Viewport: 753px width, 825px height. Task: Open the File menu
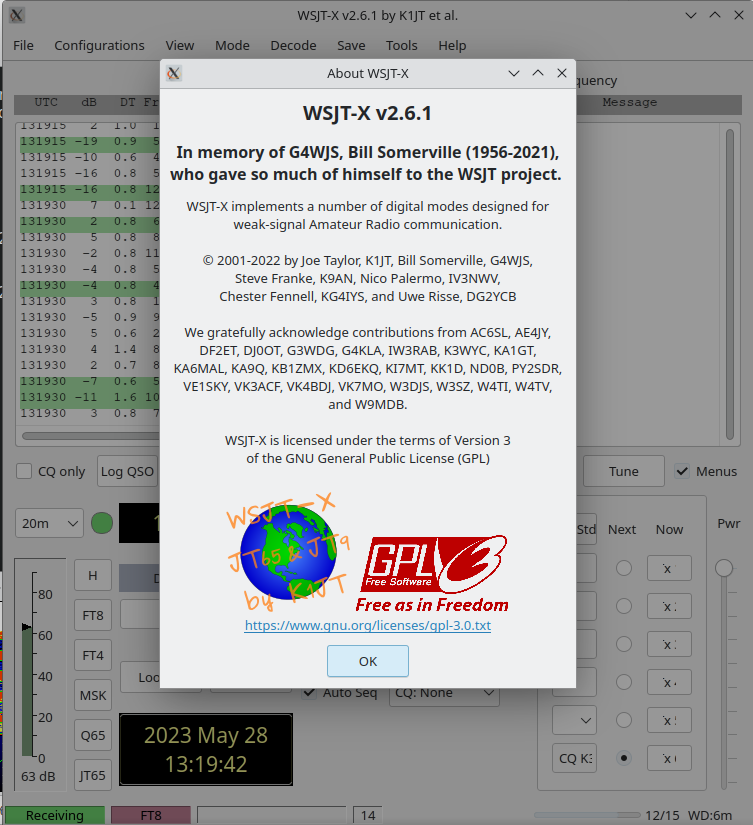tap(23, 45)
